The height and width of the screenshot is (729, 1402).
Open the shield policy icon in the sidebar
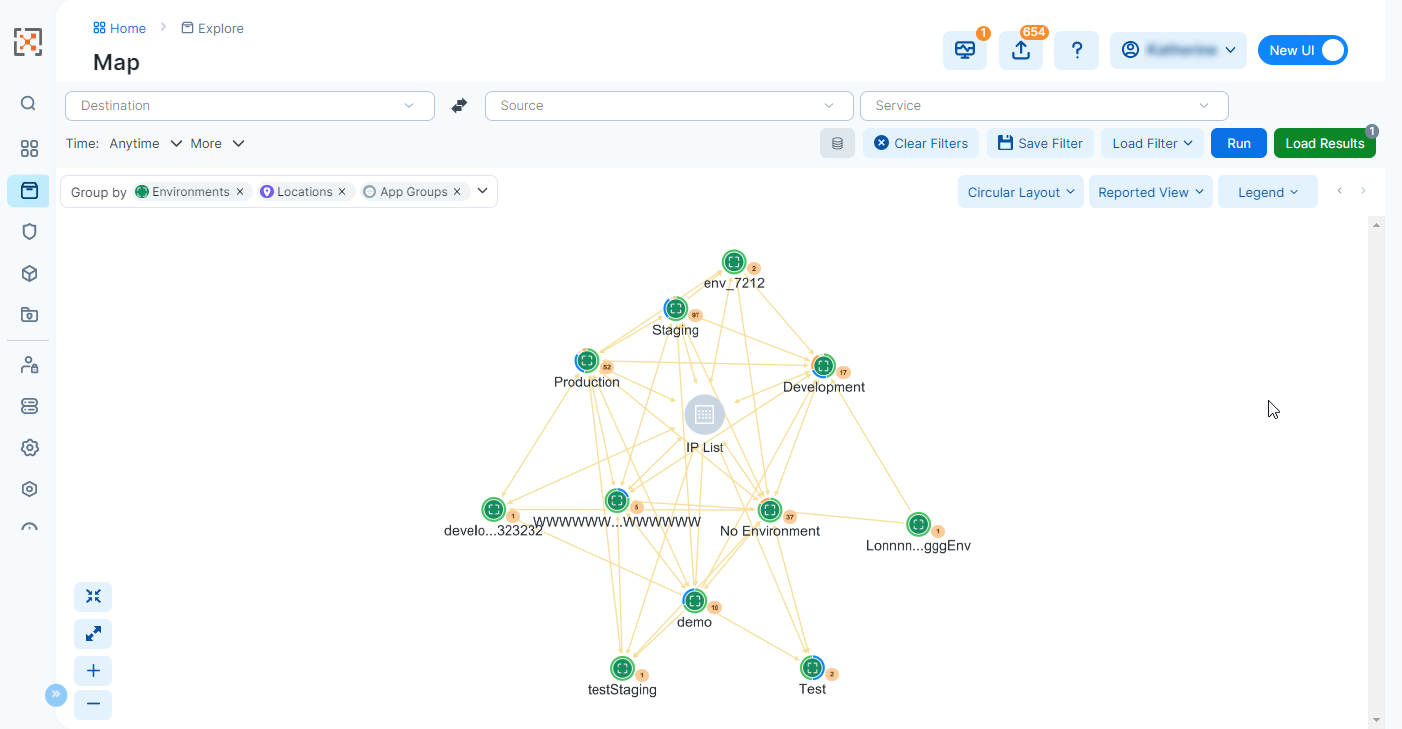point(29,231)
